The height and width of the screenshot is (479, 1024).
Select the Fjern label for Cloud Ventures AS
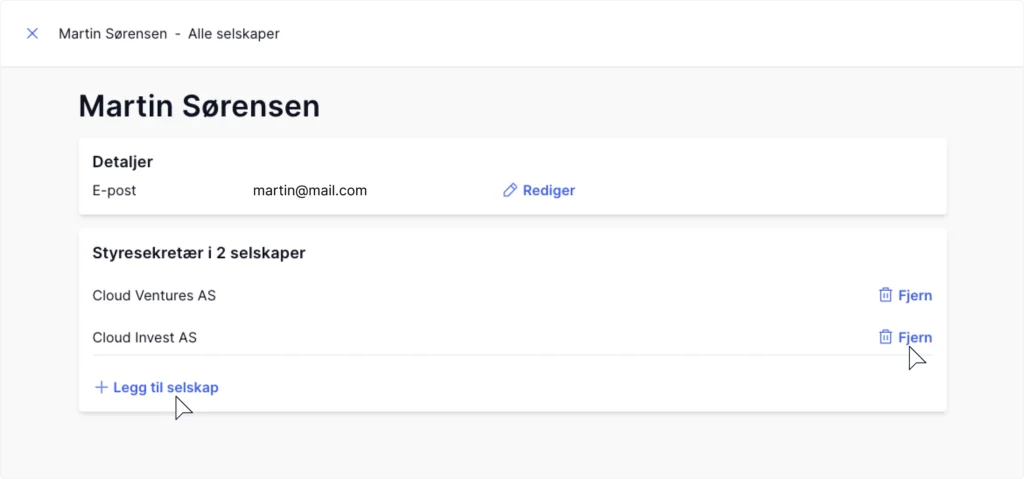pyautogui.click(x=915, y=295)
